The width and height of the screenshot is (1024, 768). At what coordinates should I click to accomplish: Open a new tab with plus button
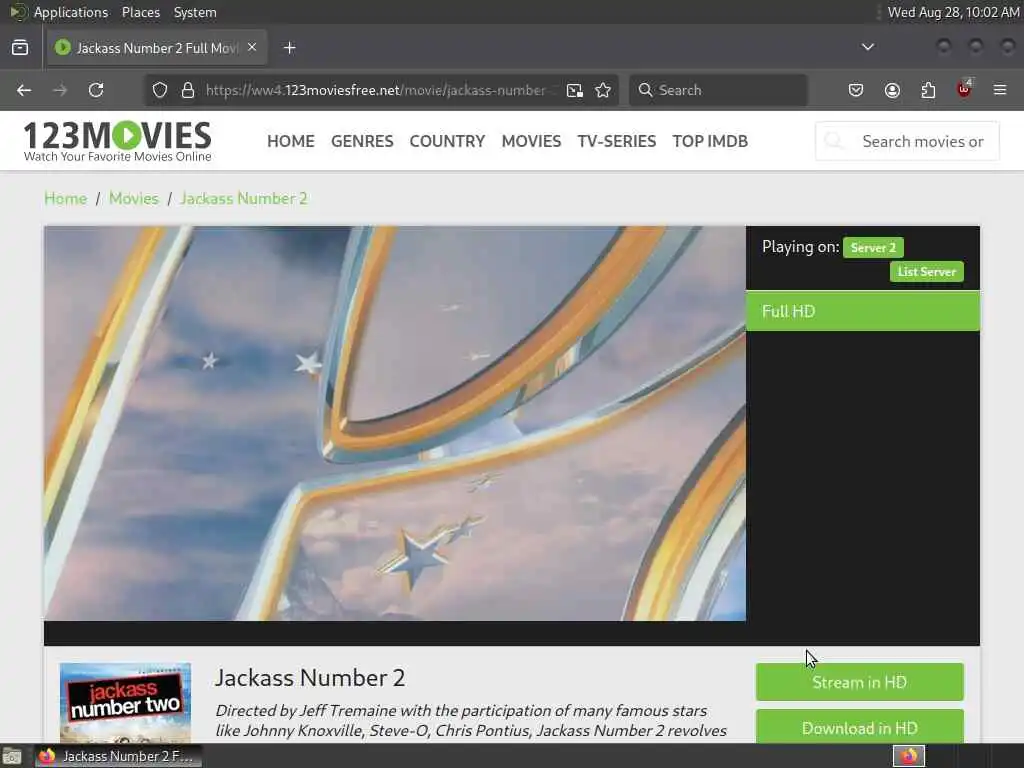point(290,48)
